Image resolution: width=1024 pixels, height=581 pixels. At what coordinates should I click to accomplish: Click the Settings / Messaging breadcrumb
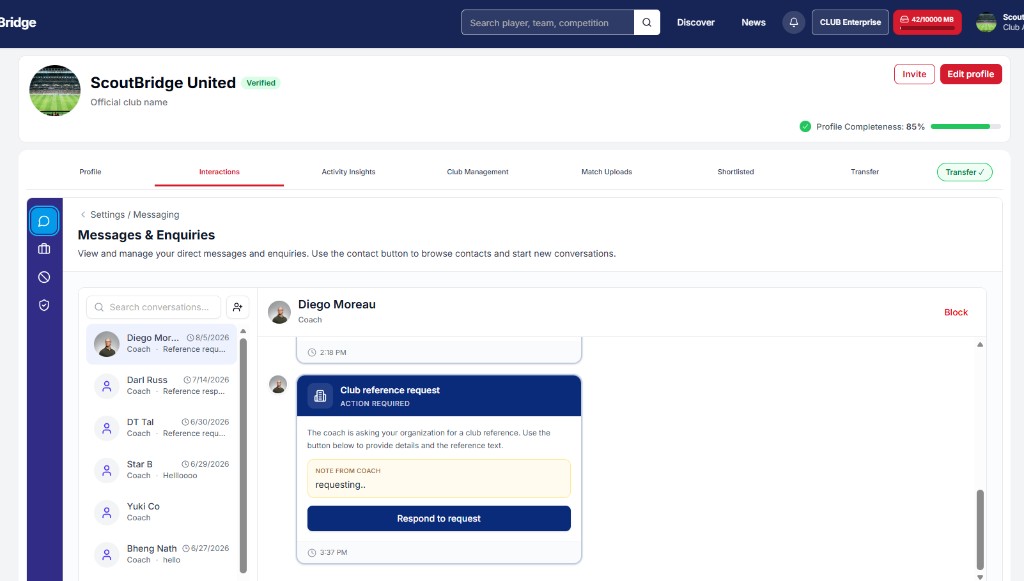click(135, 214)
